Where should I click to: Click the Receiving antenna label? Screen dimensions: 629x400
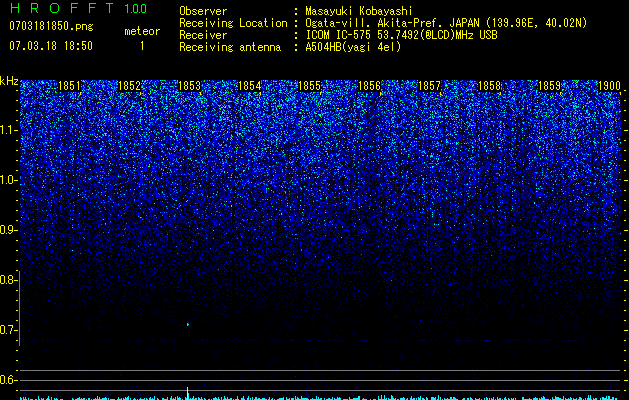click(x=230, y=47)
